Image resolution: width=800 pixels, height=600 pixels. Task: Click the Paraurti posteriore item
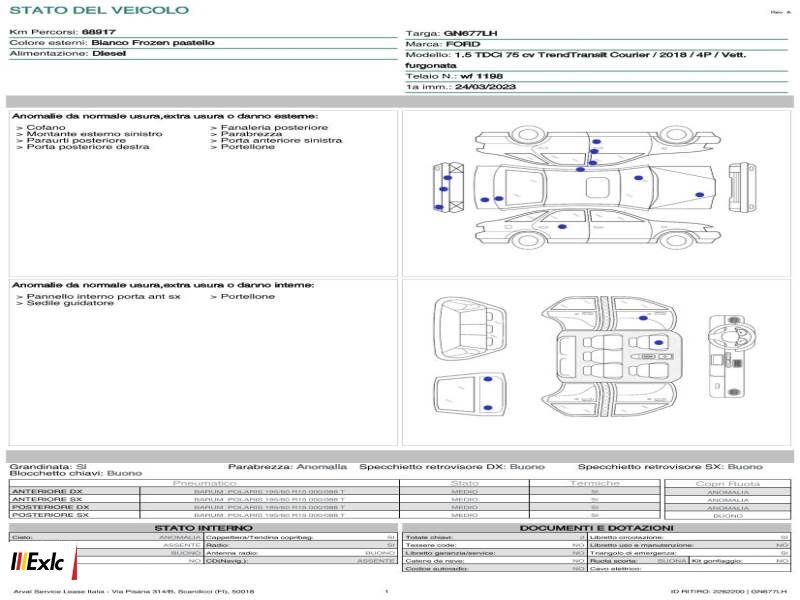point(76,140)
